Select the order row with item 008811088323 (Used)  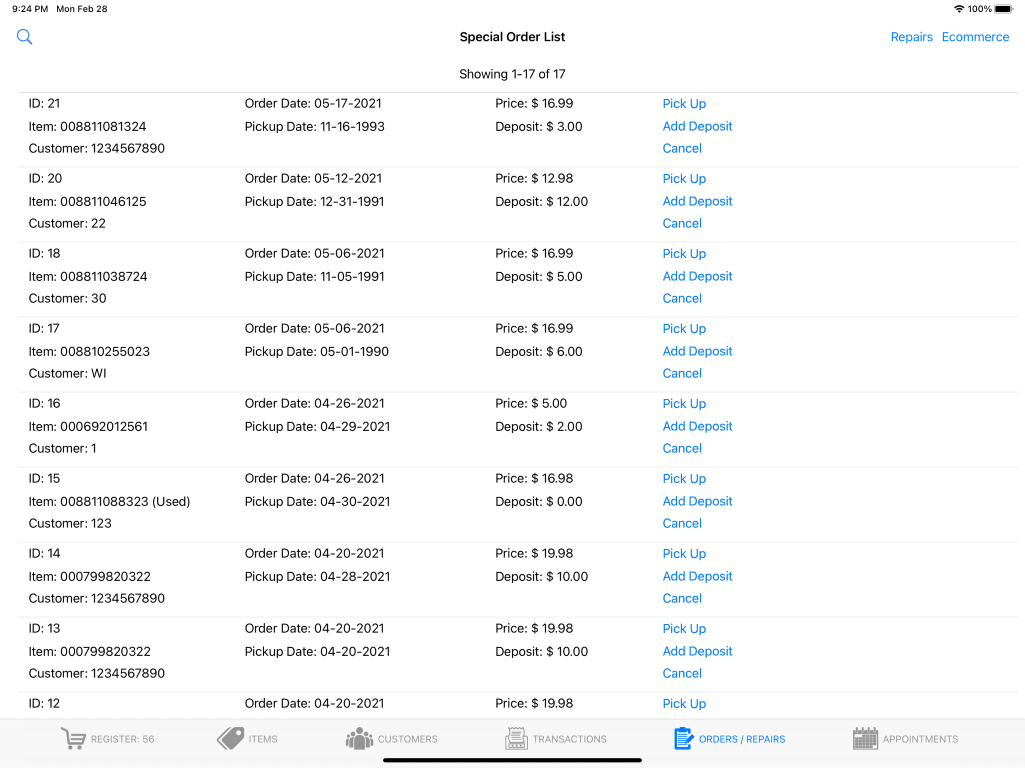110,501
